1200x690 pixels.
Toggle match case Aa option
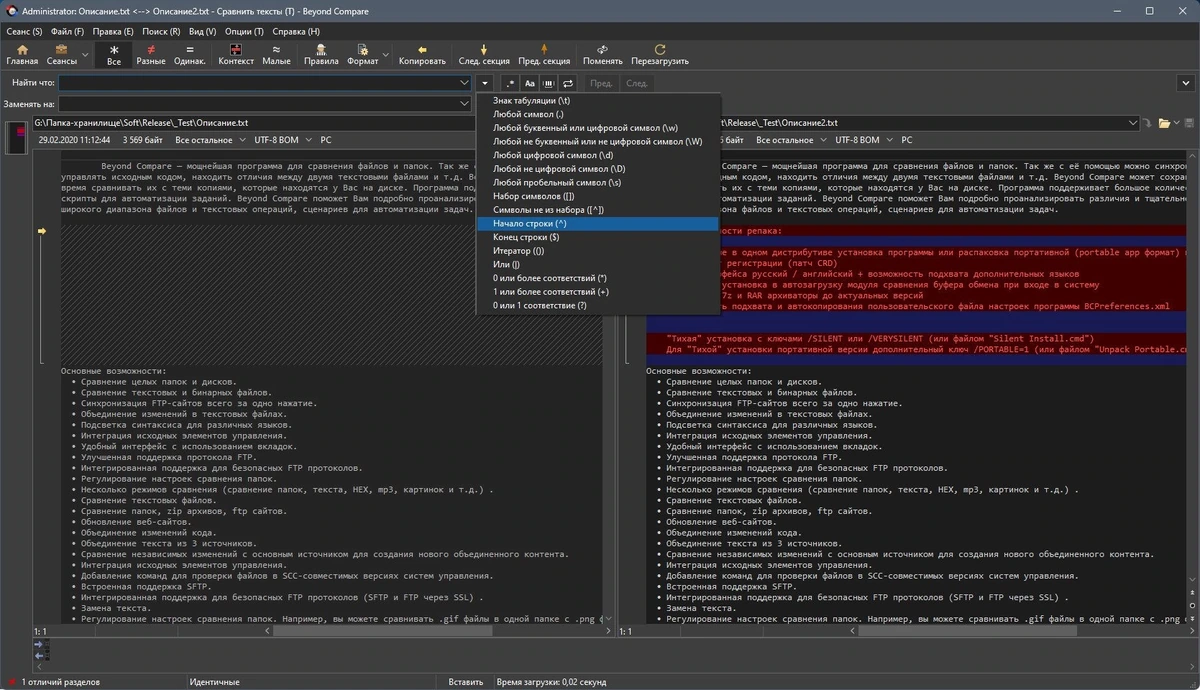(530, 84)
